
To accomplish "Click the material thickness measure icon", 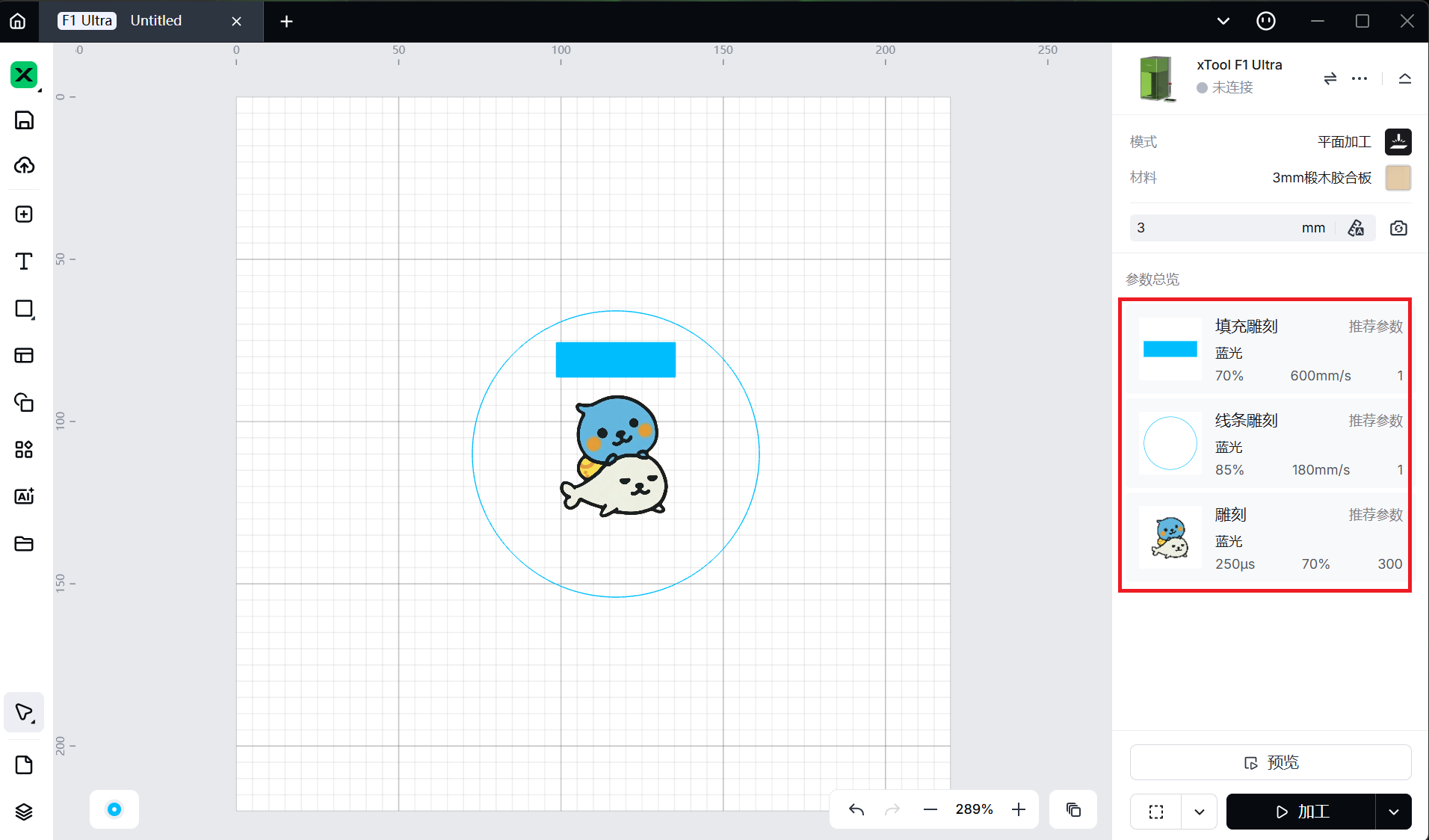I will (1356, 228).
